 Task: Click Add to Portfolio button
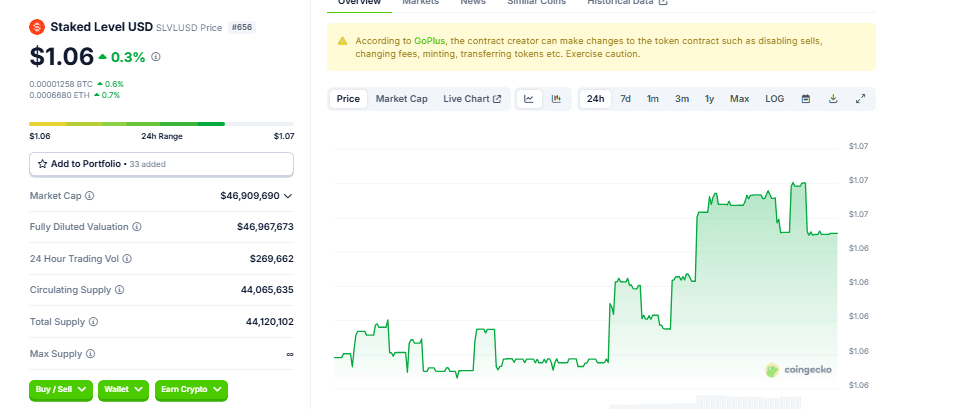(161, 164)
